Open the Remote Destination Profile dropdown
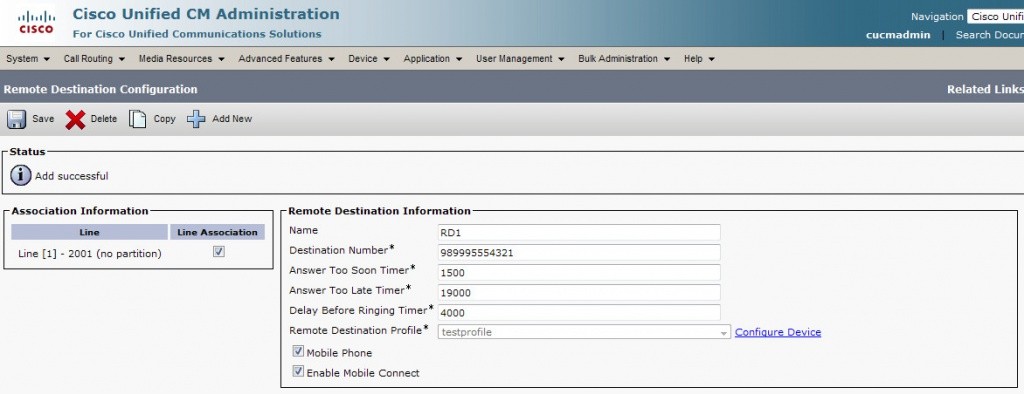 point(584,332)
